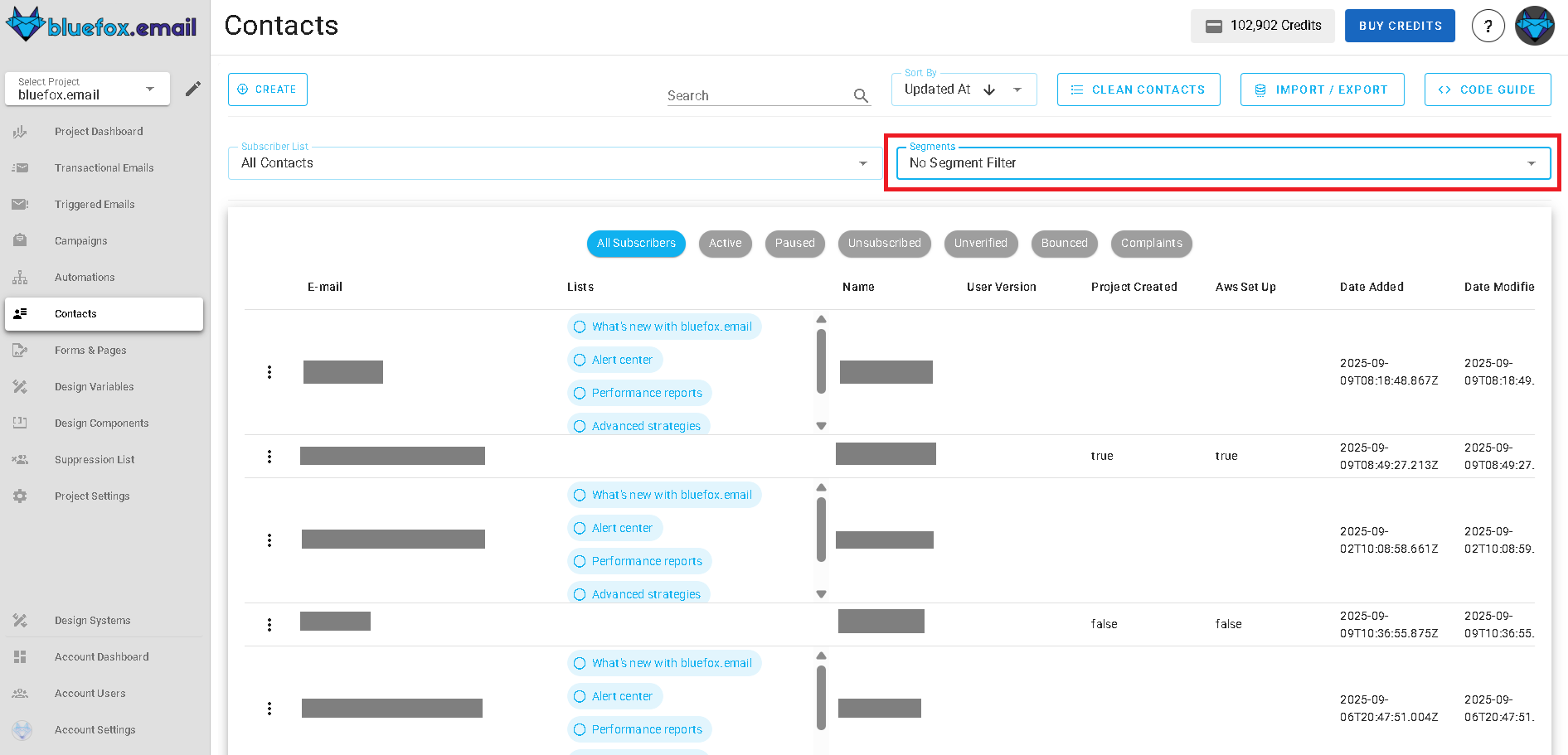Viewport: 1568px width, 755px height.
Task: Filter contacts by Bounced status
Action: [x=1064, y=243]
